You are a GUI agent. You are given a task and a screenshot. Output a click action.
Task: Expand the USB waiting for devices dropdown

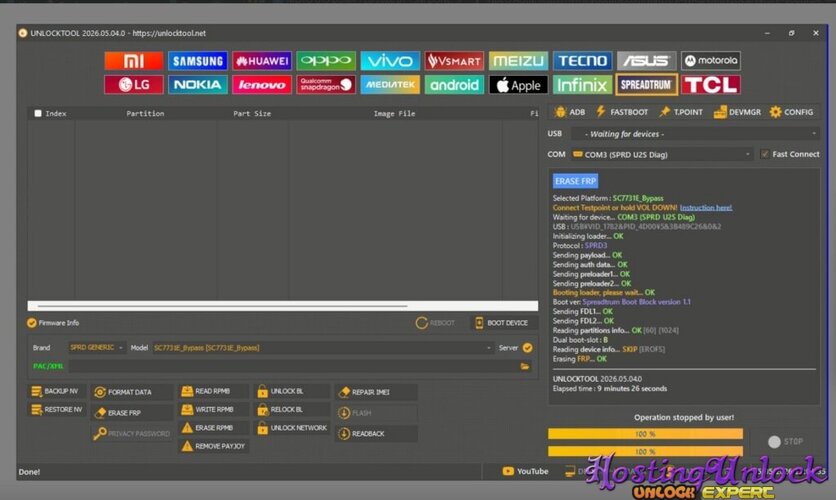pos(695,134)
